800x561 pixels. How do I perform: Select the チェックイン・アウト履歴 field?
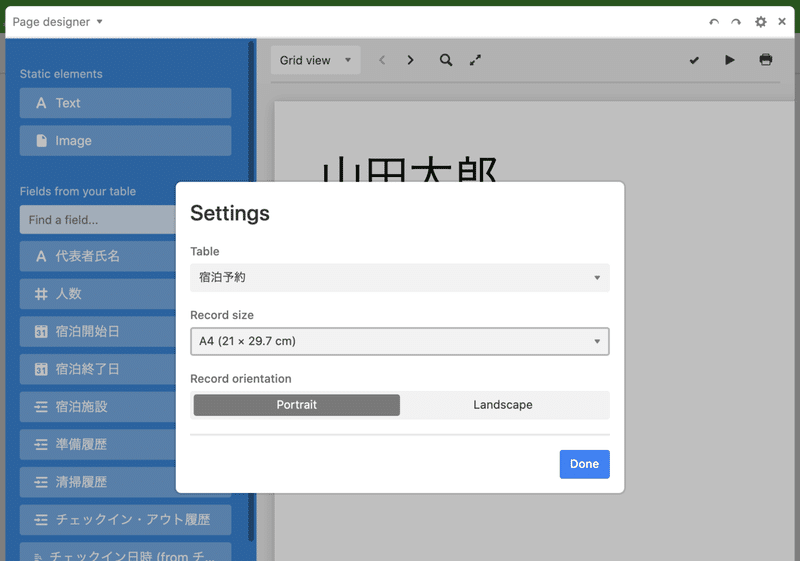[126, 520]
